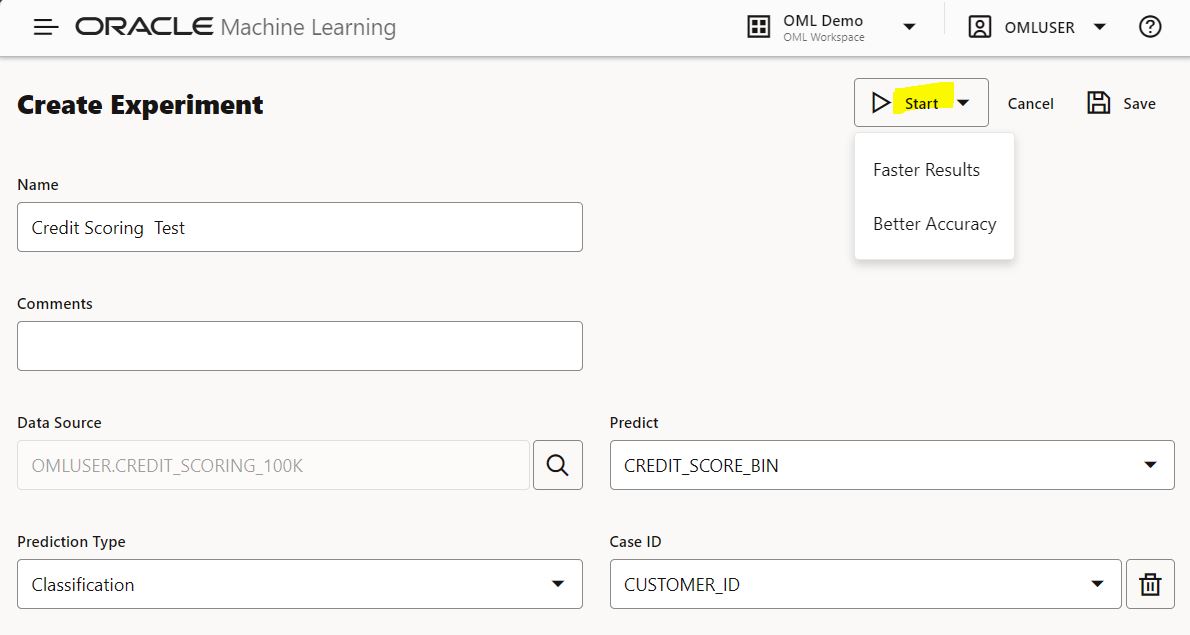Choose Faster Results from the Start menu
Screen dimensions: 1190x635
(926, 170)
